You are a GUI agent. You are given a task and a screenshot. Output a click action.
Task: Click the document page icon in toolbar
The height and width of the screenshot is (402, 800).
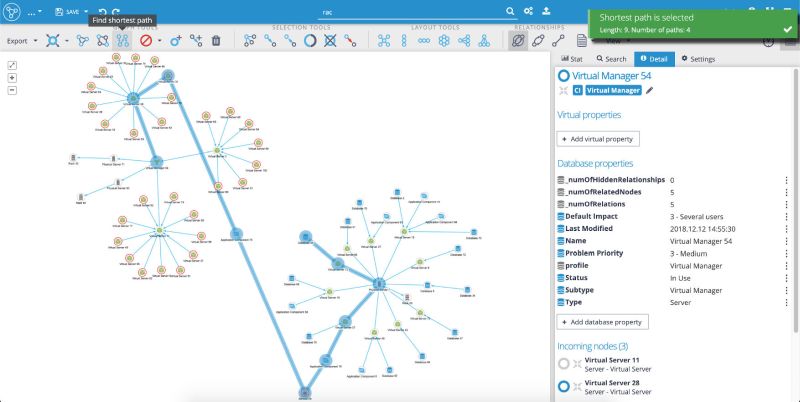coord(582,41)
